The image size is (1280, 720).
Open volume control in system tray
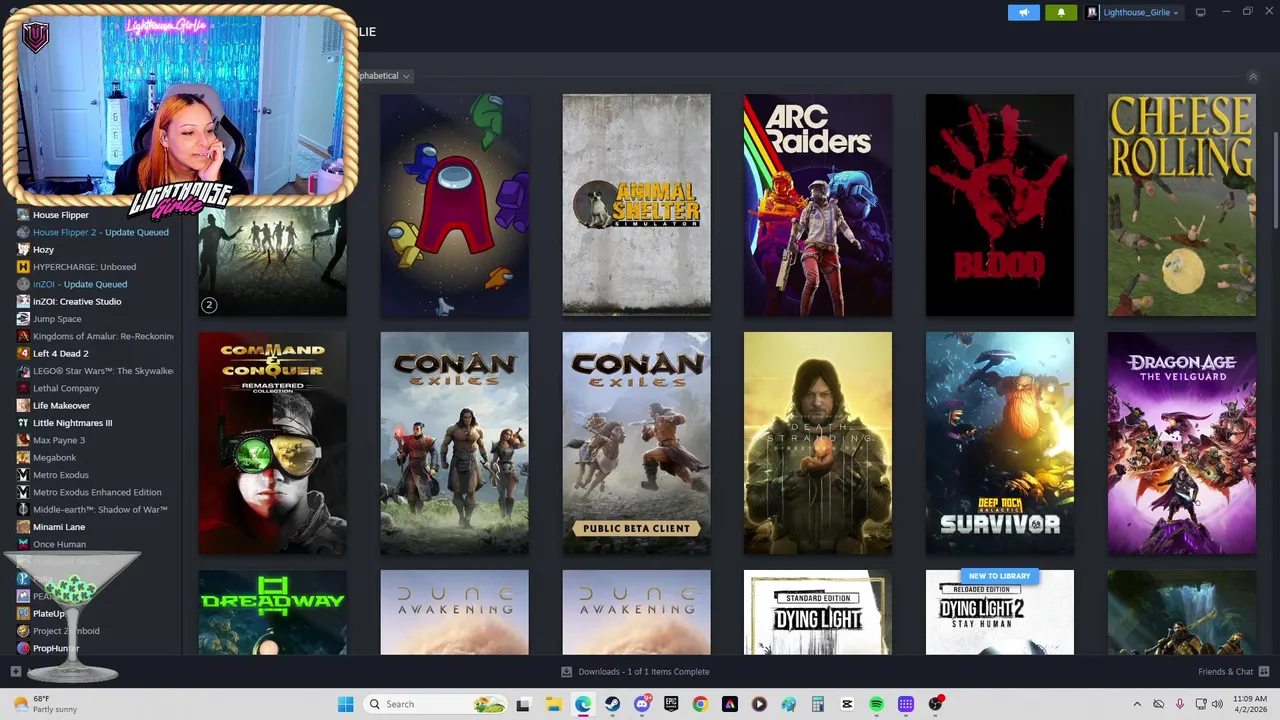pos(1217,704)
